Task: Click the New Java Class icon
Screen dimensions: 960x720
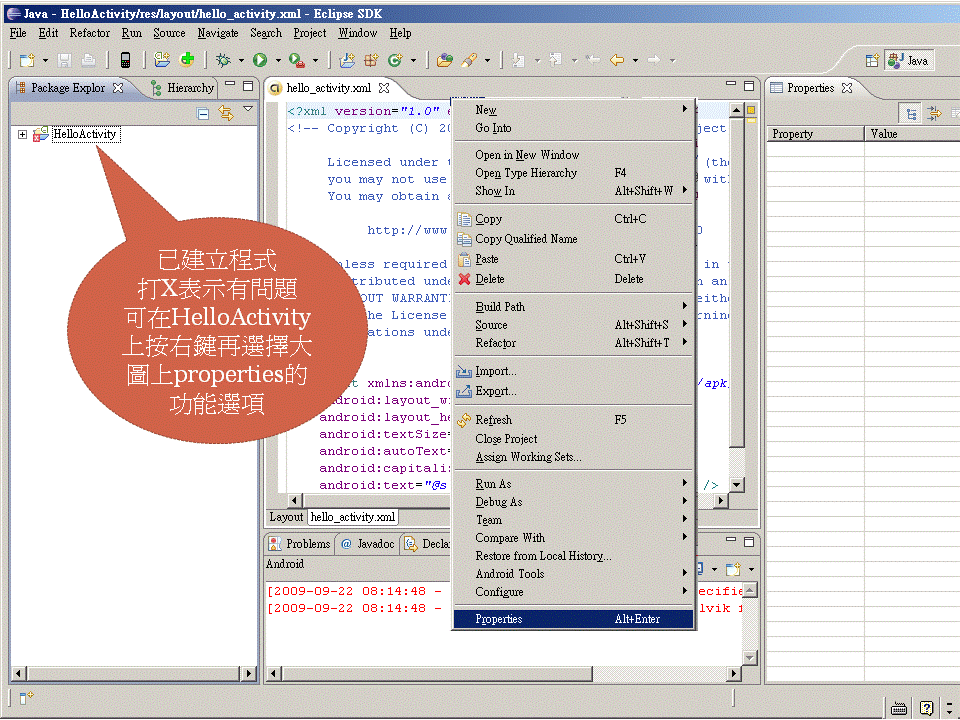Action: [x=396, y=60]
